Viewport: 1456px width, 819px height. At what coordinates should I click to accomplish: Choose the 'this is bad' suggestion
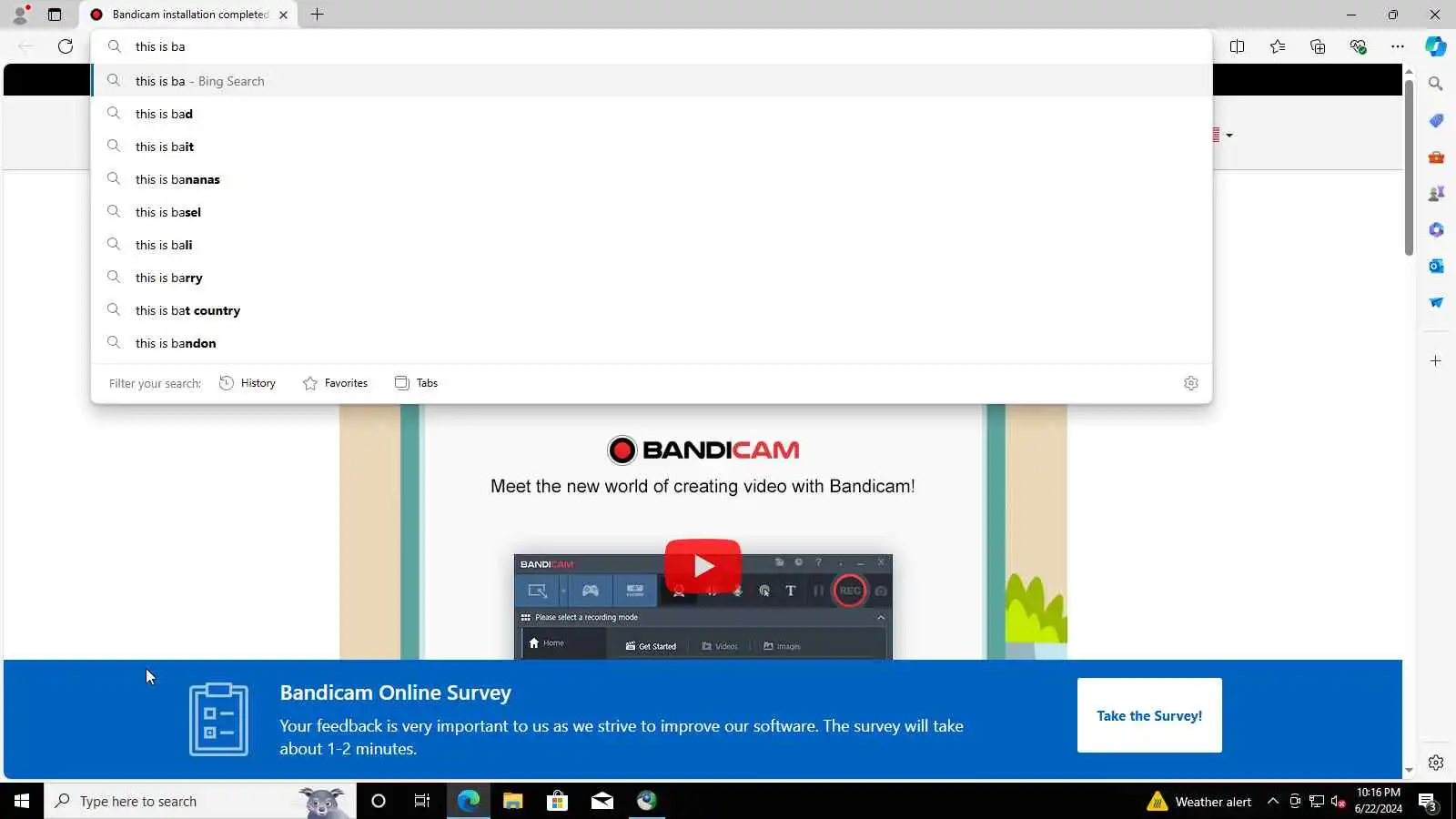pyautogui.click(x=652, y=114)
